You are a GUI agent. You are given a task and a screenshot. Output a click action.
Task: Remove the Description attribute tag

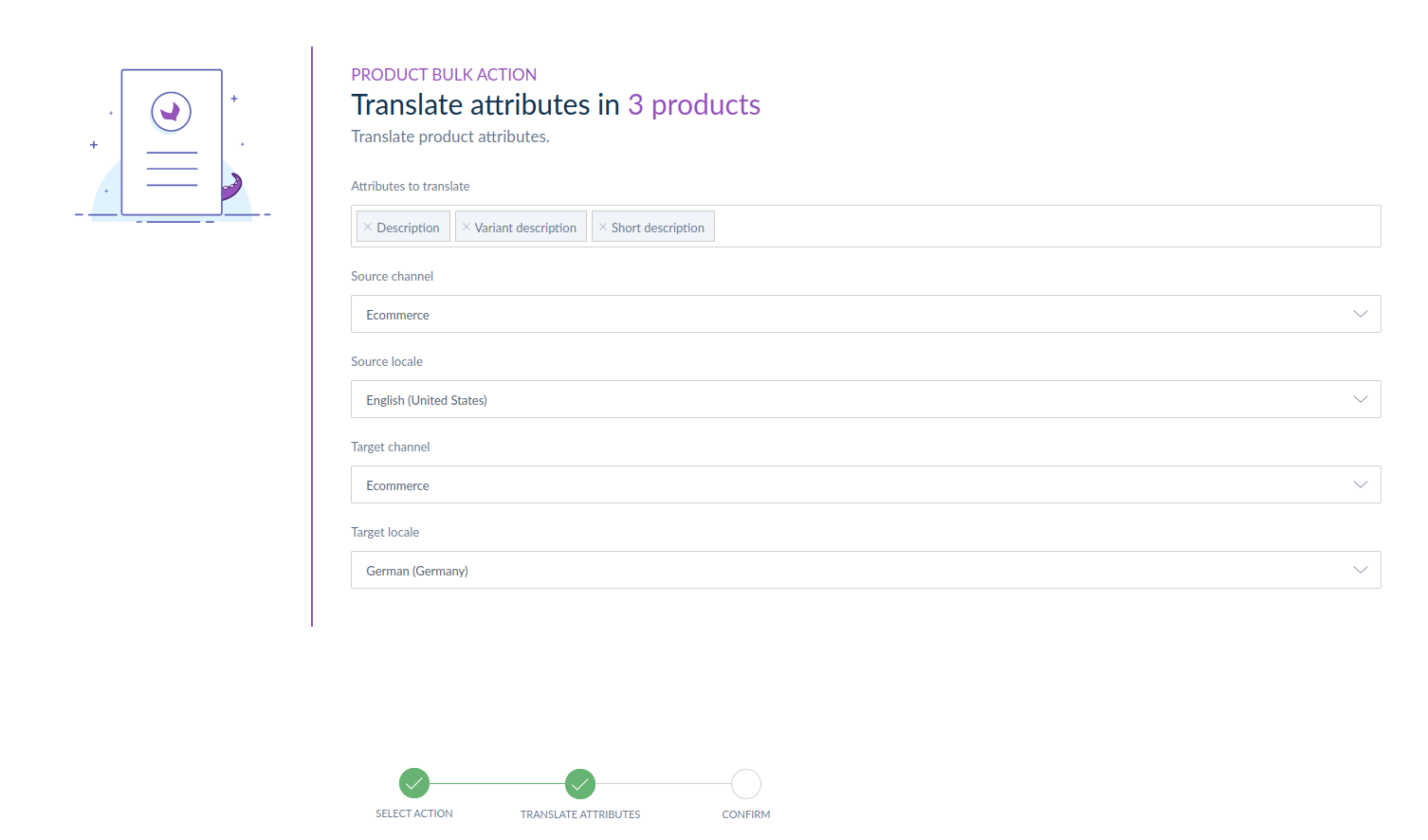pos(368,228)
